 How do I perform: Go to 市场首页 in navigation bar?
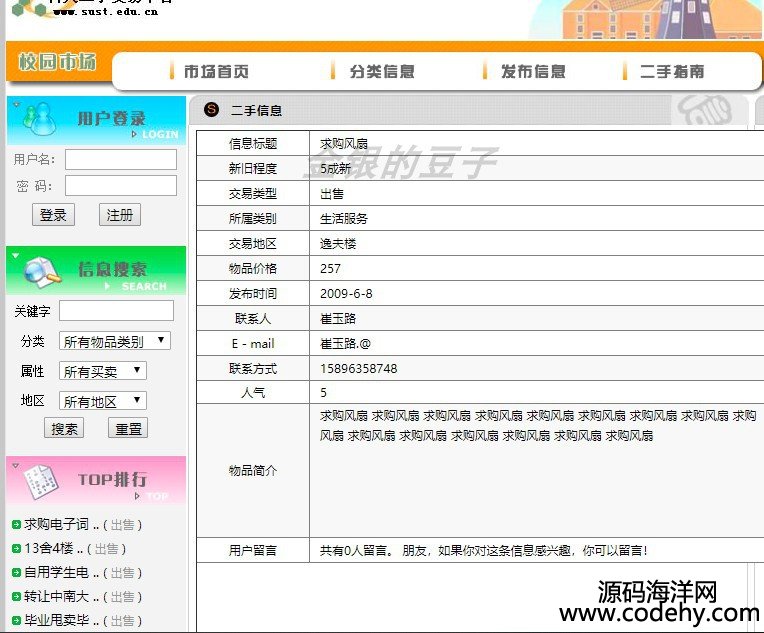[215, 71]
